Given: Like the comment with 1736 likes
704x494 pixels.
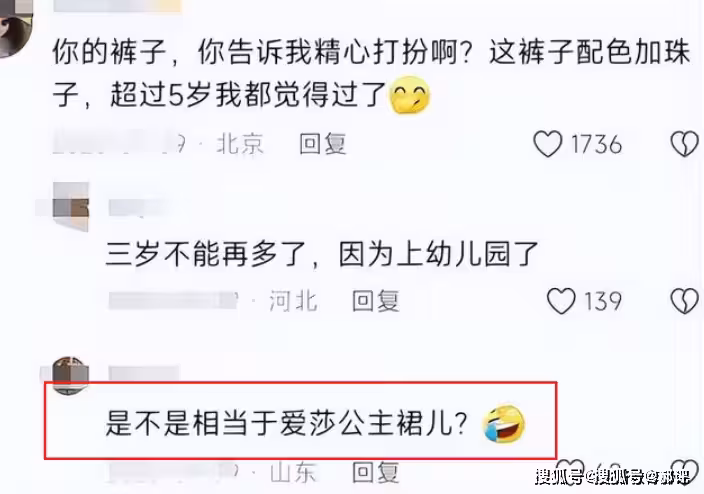Looking at the screenshot, I should [547, 144].
